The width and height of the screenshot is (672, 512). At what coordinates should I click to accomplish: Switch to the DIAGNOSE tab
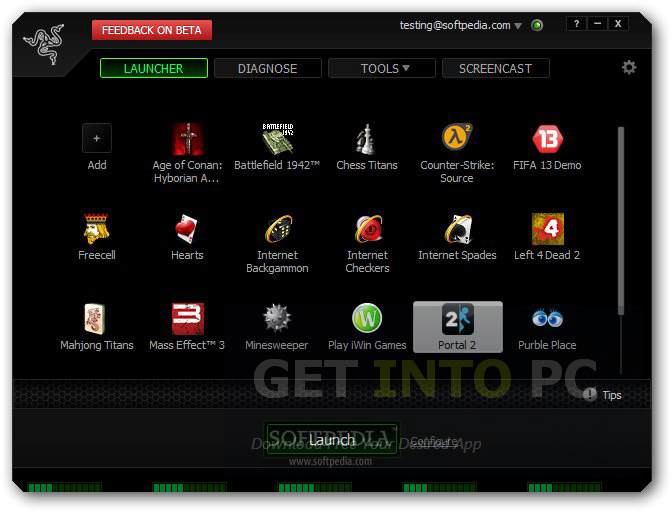[x=267, y=68]
